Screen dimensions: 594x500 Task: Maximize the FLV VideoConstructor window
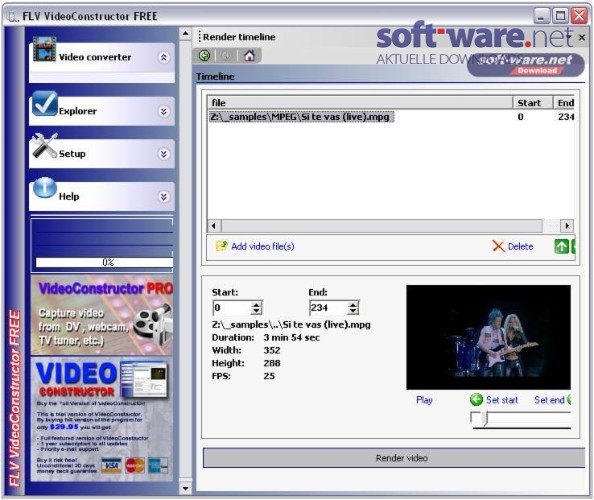point(560,16)
